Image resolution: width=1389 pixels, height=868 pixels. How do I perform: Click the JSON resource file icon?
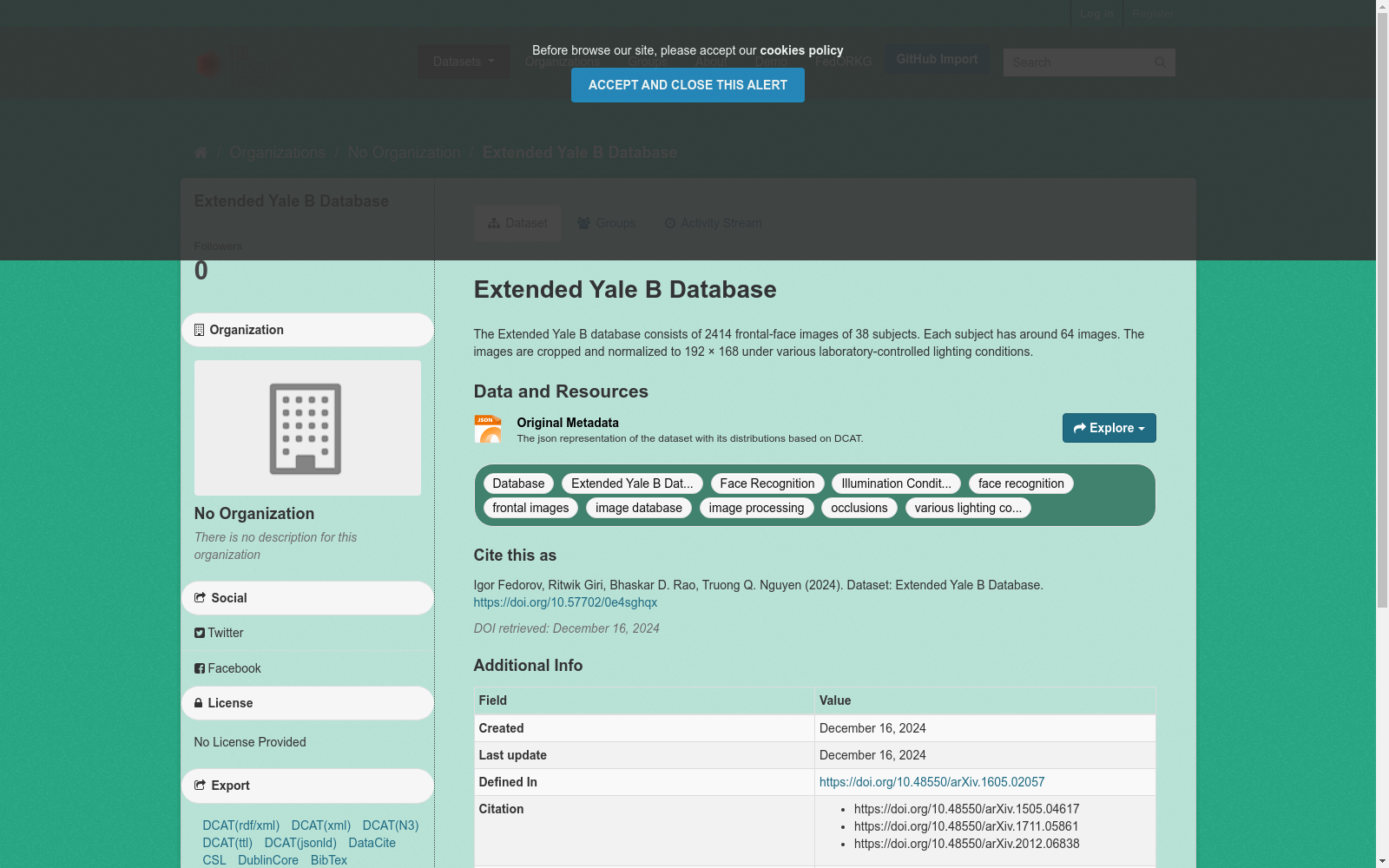pos(488,429)
